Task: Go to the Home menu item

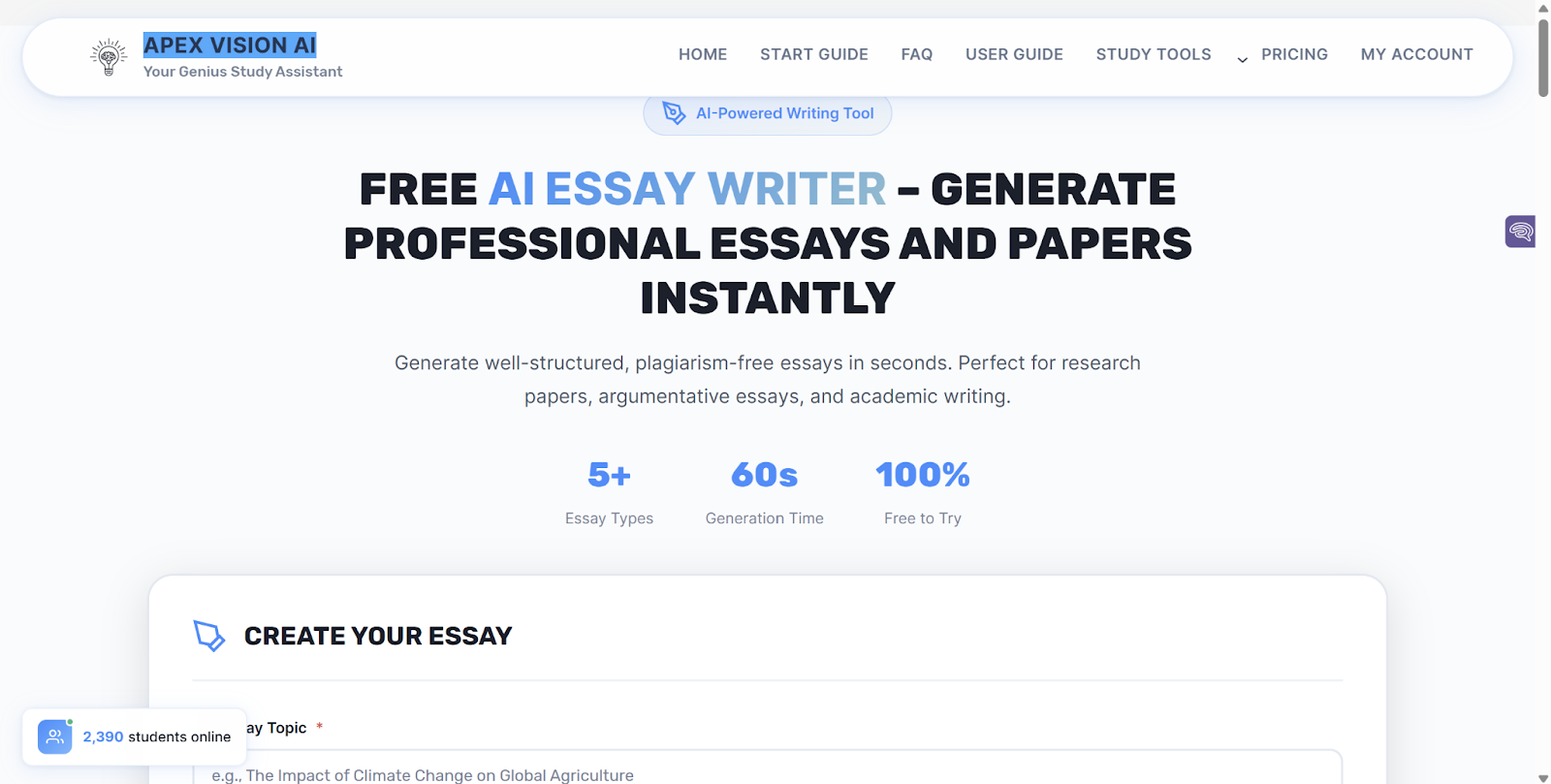Action: click(x=703, y=54)
